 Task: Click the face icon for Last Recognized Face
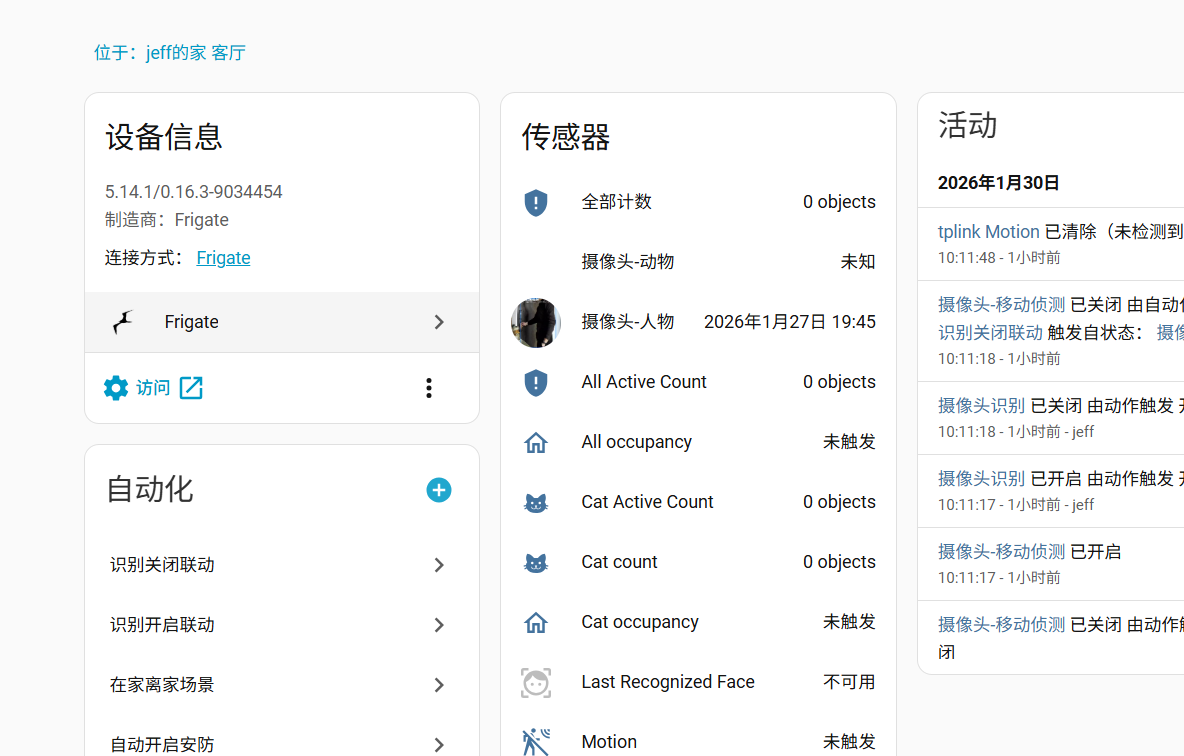(536, 683)
